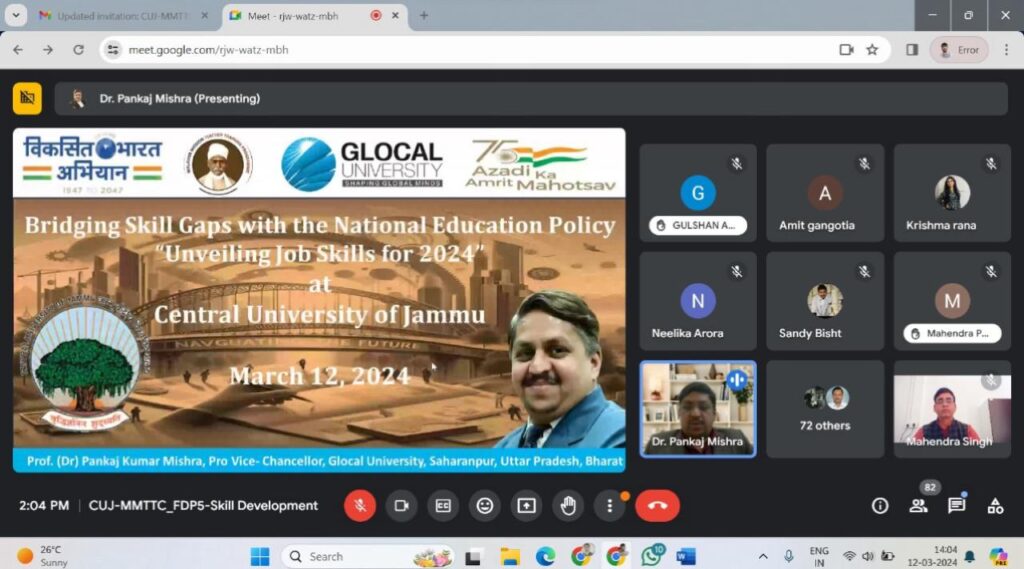Open File Explorer from taskbar
Image resolution: width=1024 pixels, height=569 pixels.
coord(509,557)
